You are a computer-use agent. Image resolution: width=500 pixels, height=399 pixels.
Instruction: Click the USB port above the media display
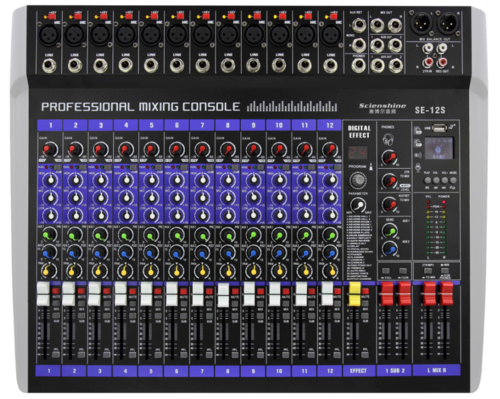click(439, 128)
